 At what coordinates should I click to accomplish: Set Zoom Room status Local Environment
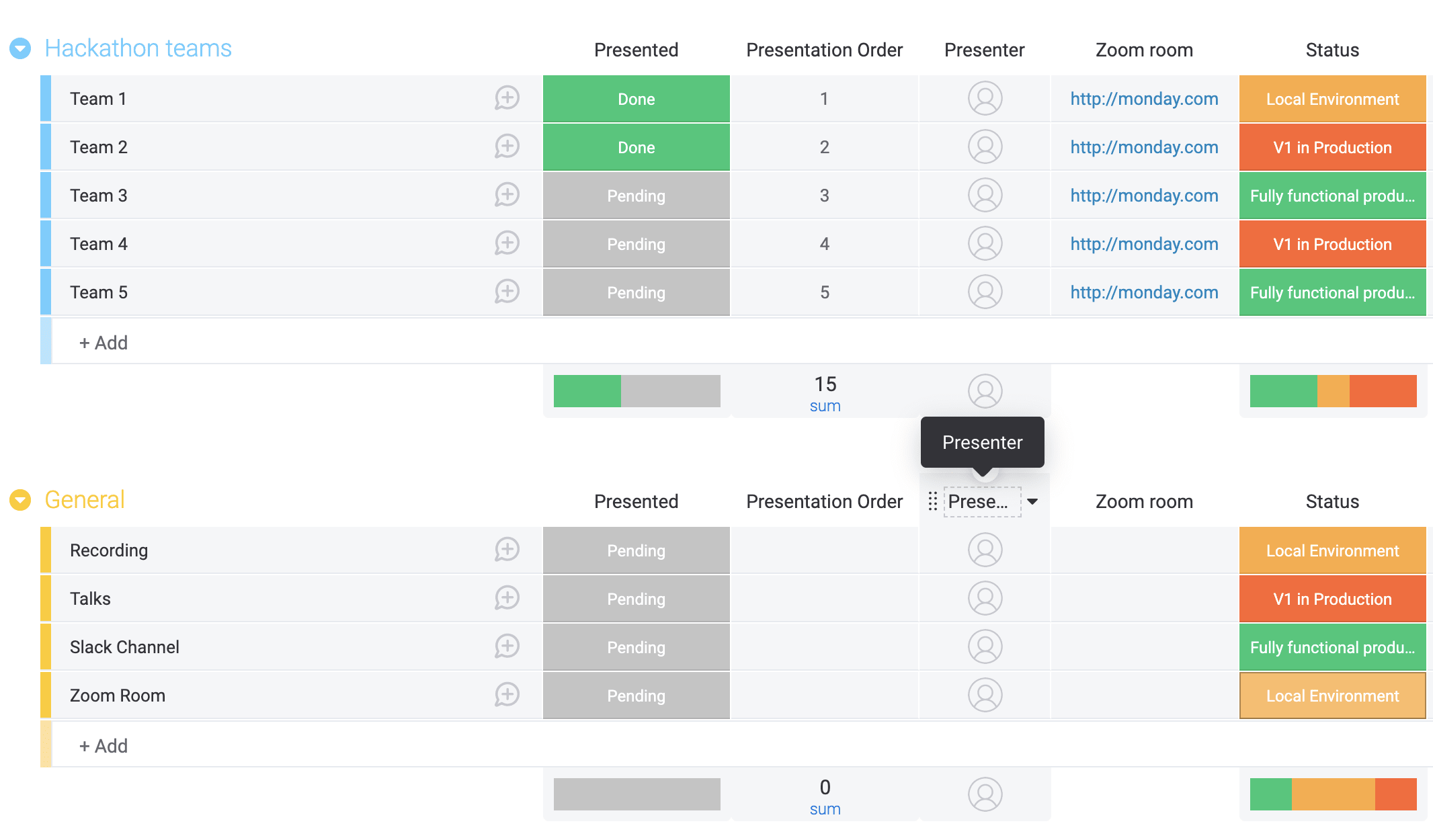1332,696
